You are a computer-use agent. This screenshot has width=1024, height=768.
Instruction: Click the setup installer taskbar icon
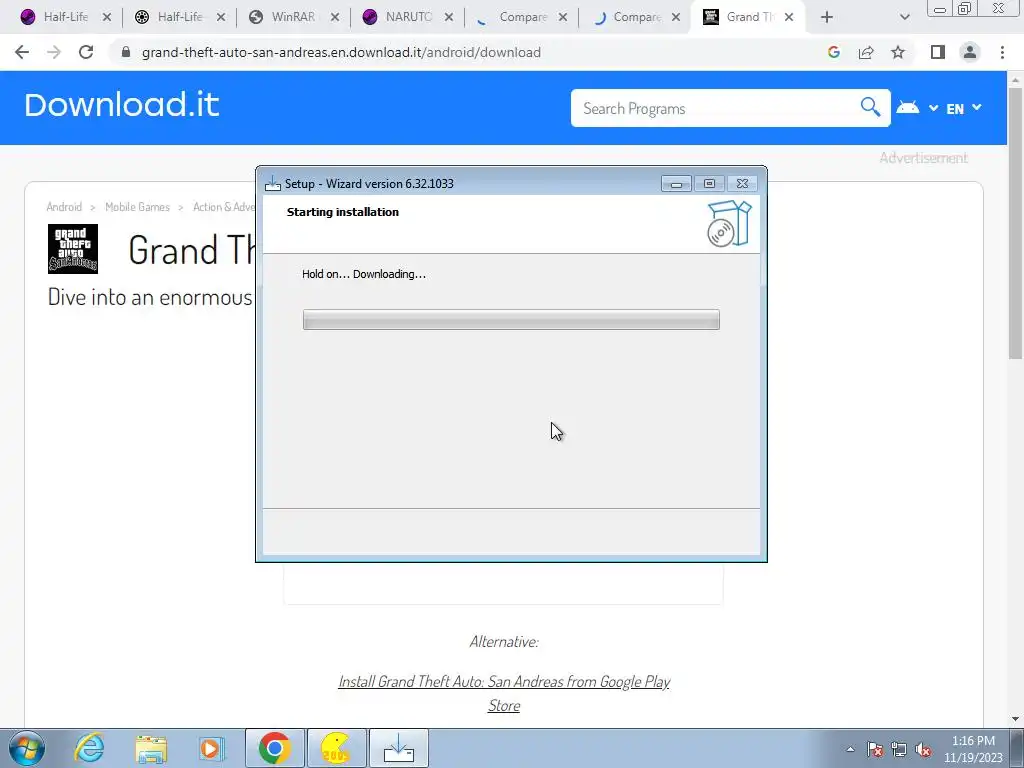pyautogui.click(x=399, y=748)
